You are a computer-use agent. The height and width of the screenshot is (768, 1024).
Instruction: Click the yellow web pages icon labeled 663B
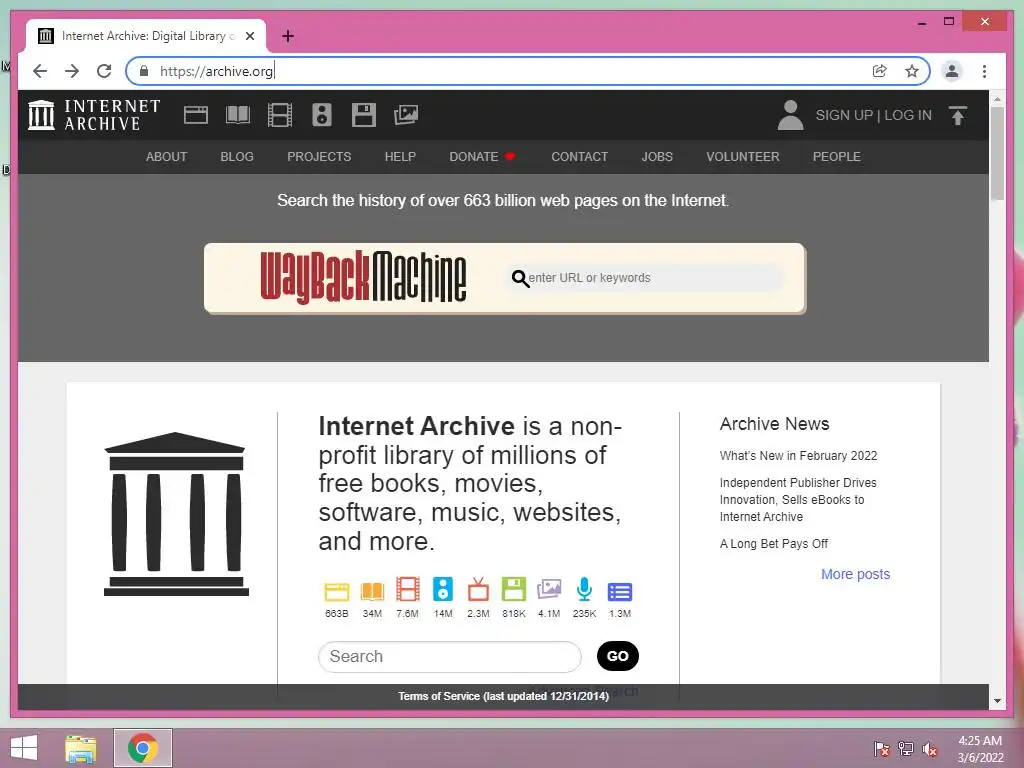(337, 591)
